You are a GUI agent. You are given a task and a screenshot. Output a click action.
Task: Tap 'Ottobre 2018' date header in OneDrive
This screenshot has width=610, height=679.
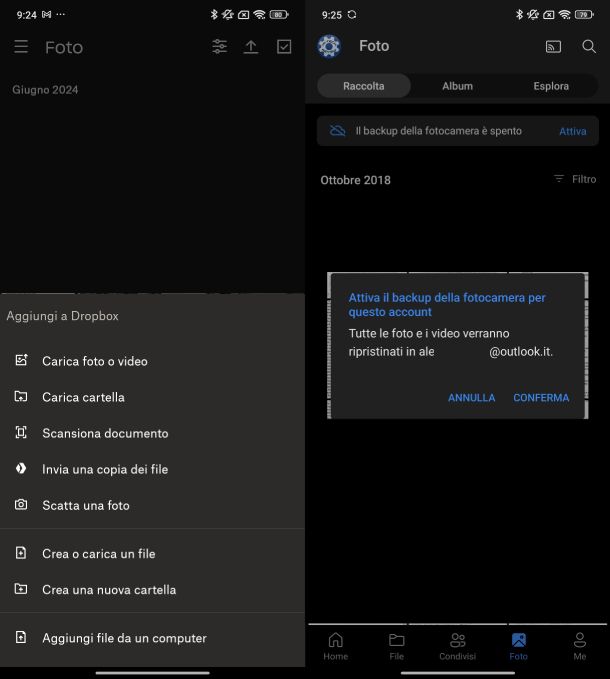pyautogui.click(x=355, y=180)
